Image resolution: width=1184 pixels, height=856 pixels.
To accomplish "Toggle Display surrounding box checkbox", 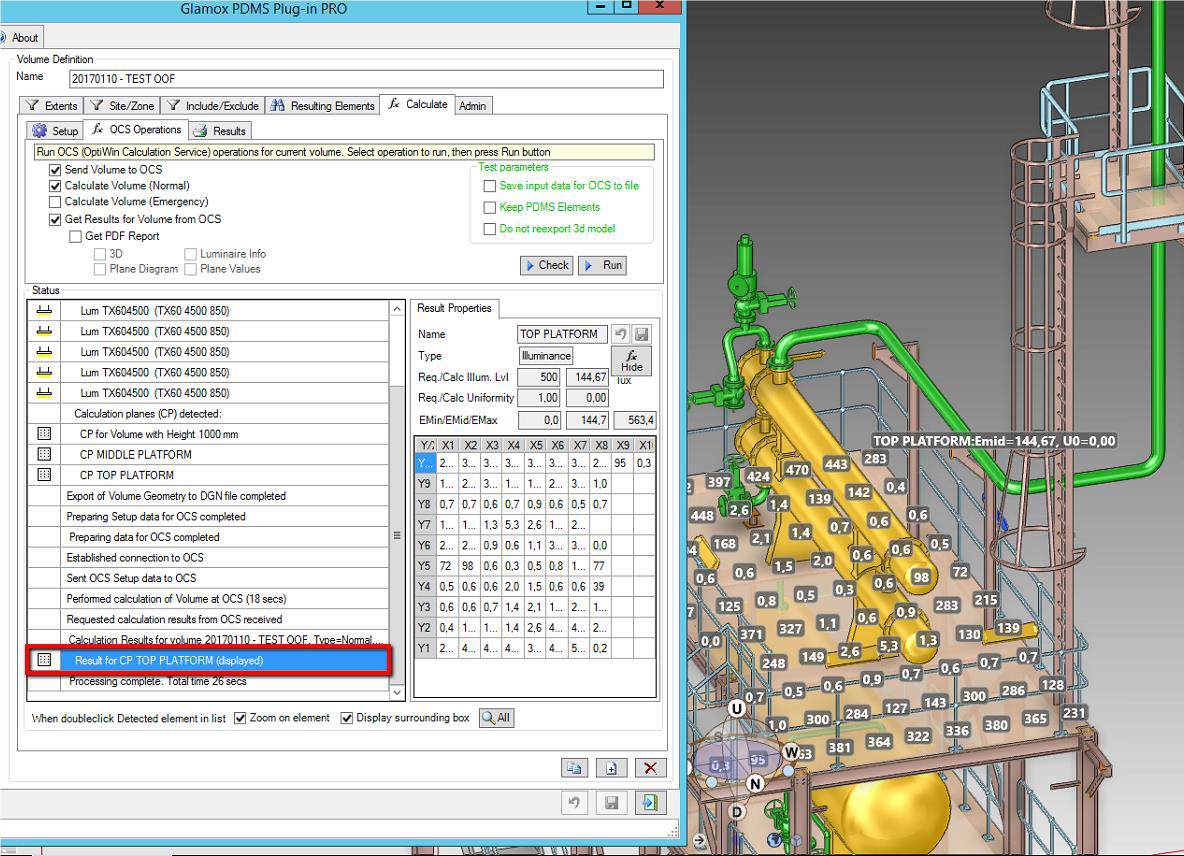I will (347, 718).
